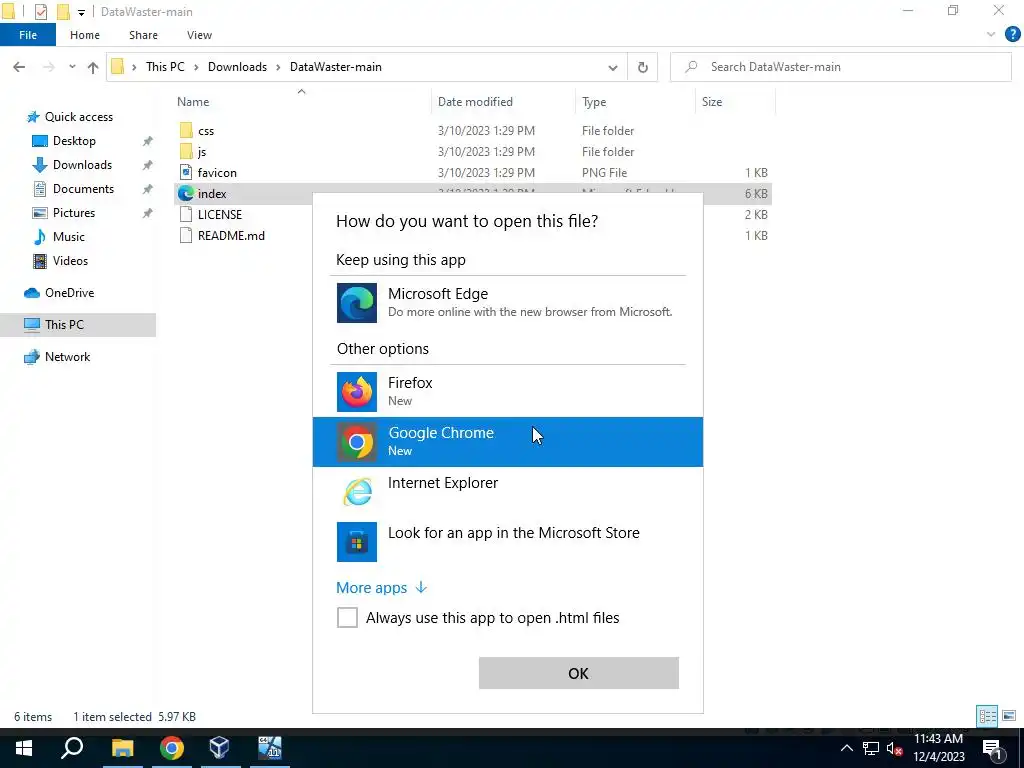Open Quick access in the navigation pane
This screenshot has width=1024, height=768.
click(x=78, y=117)
